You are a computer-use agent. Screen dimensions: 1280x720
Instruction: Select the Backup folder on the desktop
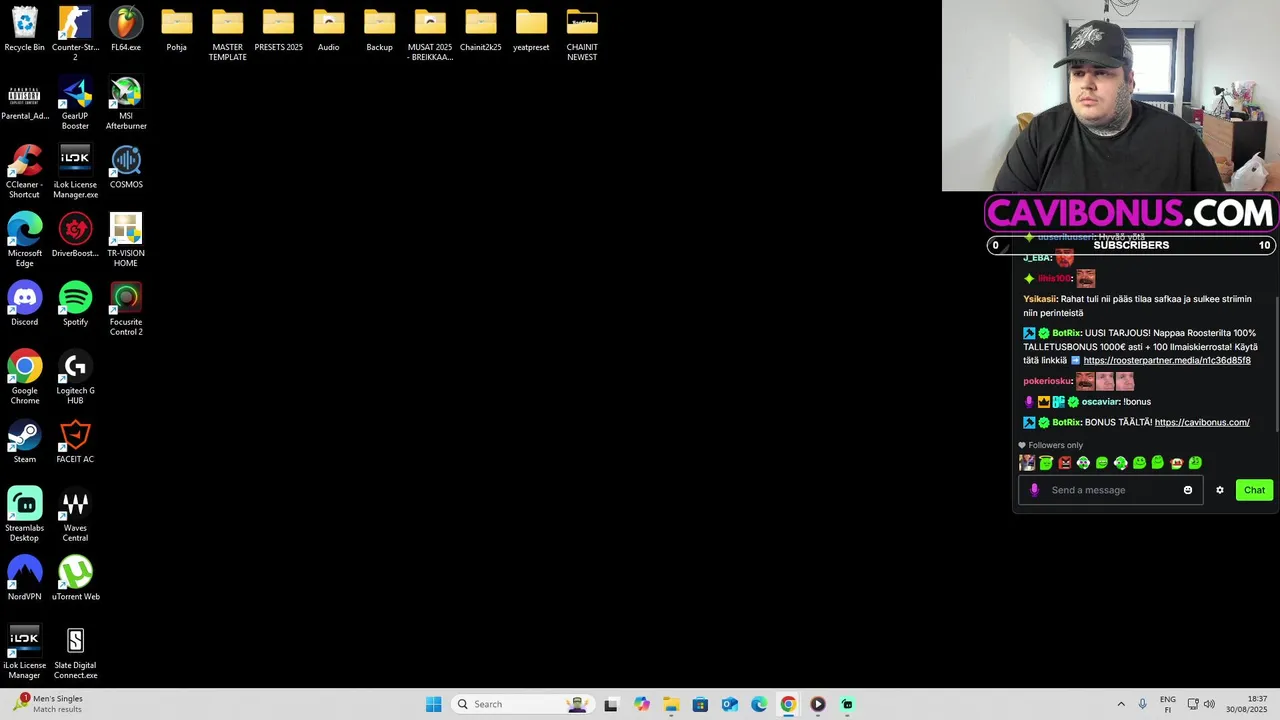coord(379,30)
